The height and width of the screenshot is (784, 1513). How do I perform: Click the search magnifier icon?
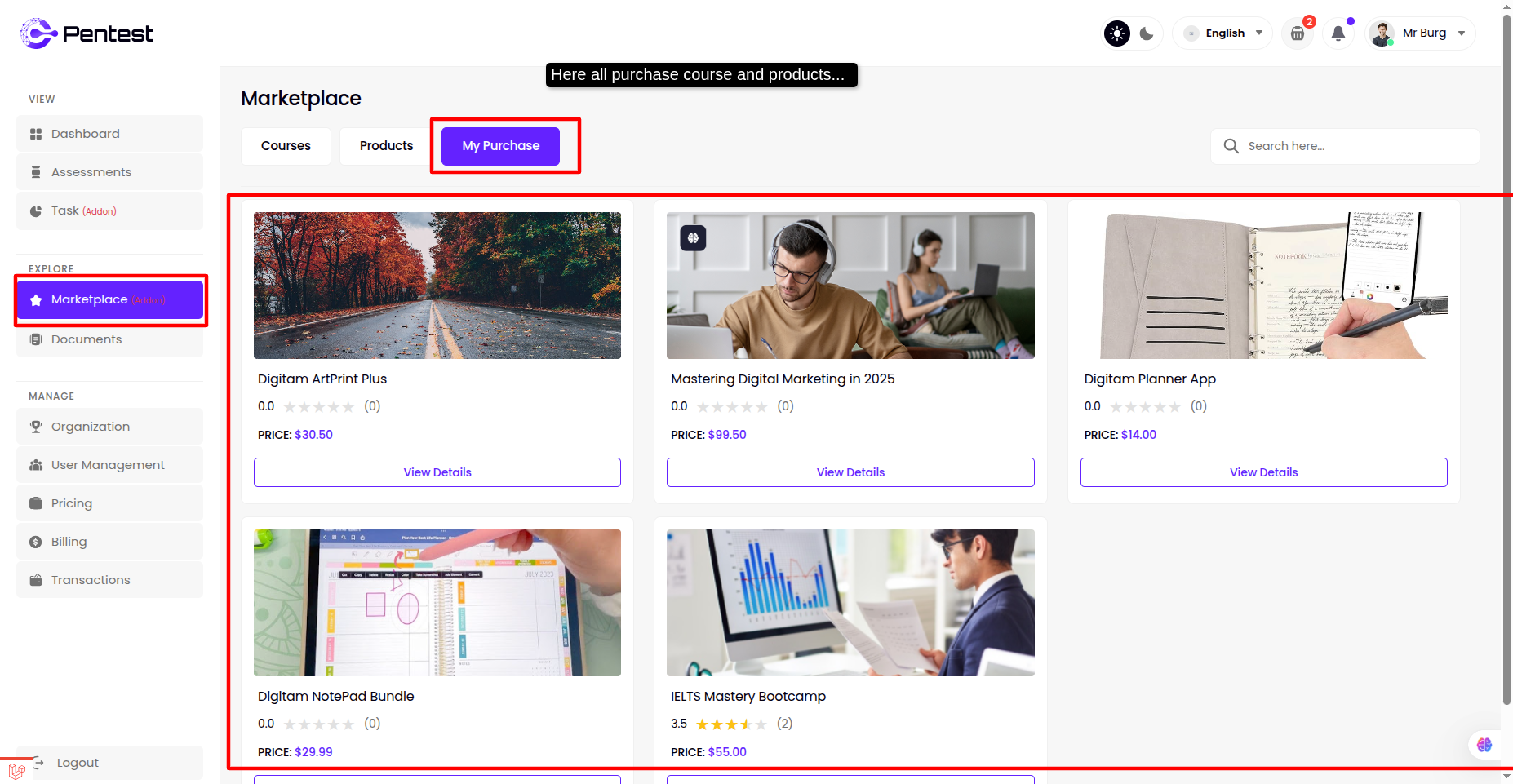1231,146
